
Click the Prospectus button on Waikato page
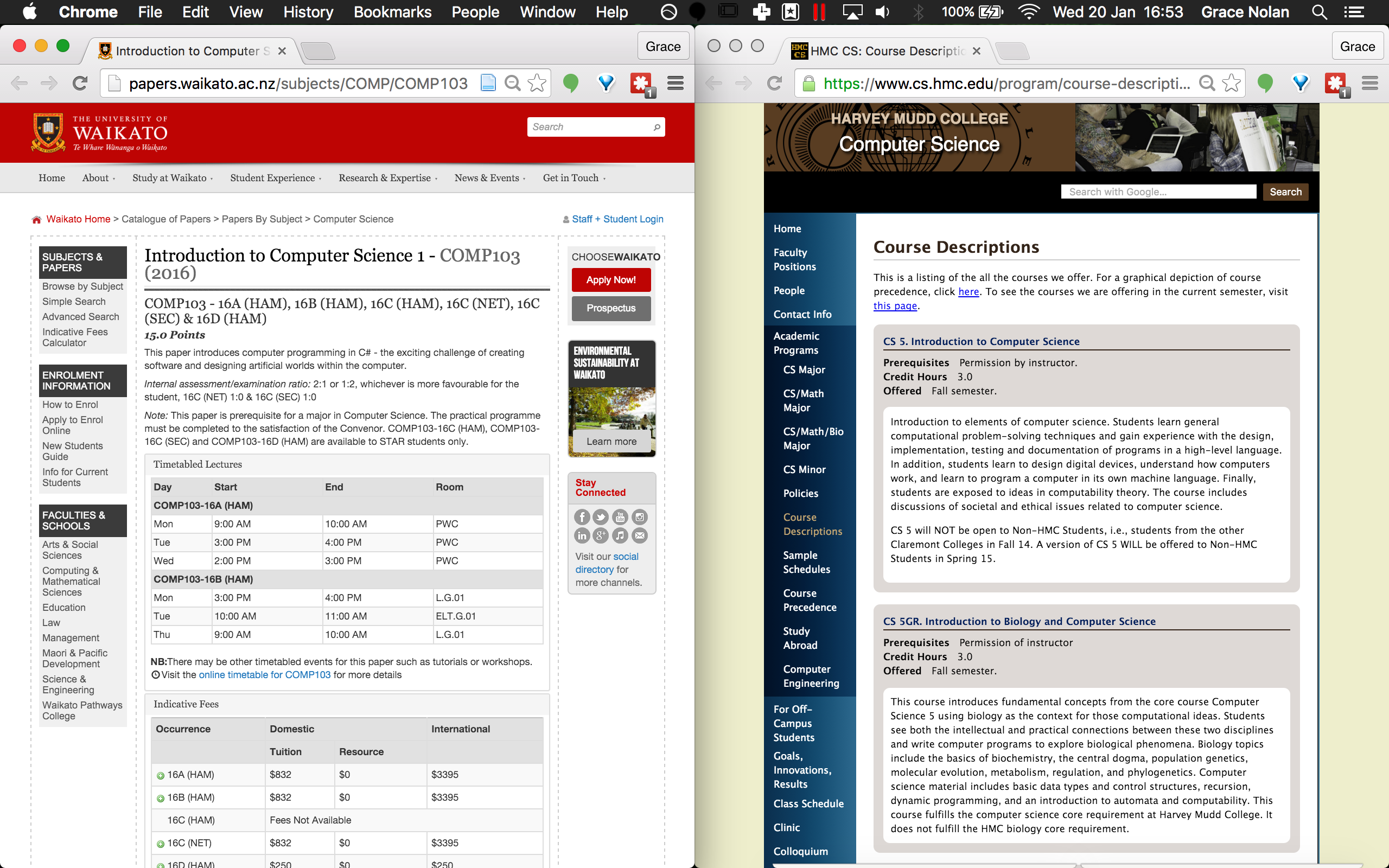click(x=612, y=307)
